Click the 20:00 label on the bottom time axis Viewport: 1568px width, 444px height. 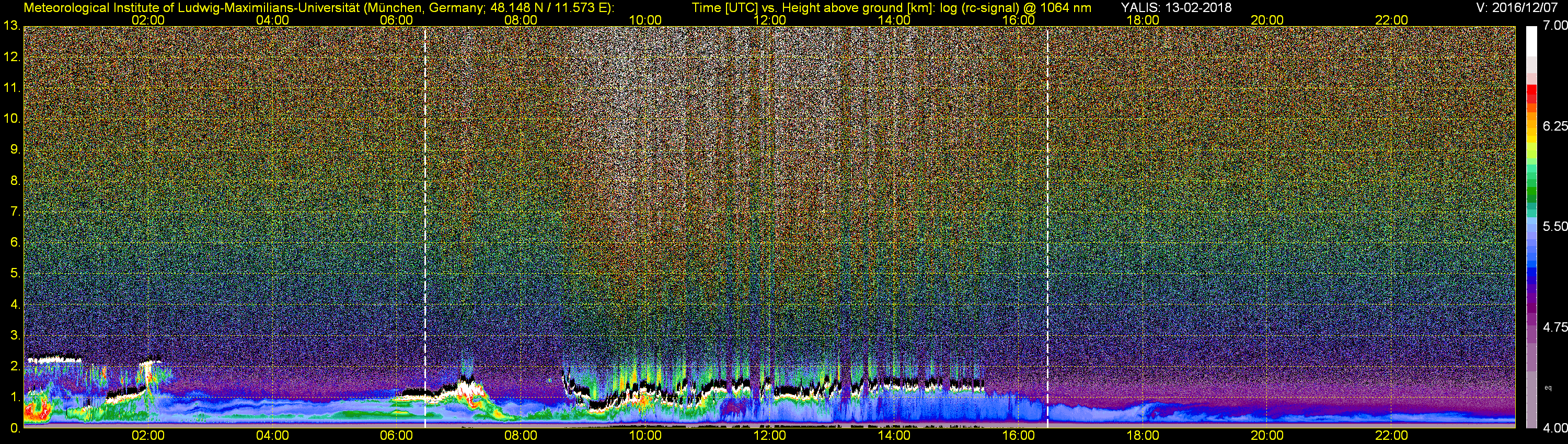(x=1267, y=436)
